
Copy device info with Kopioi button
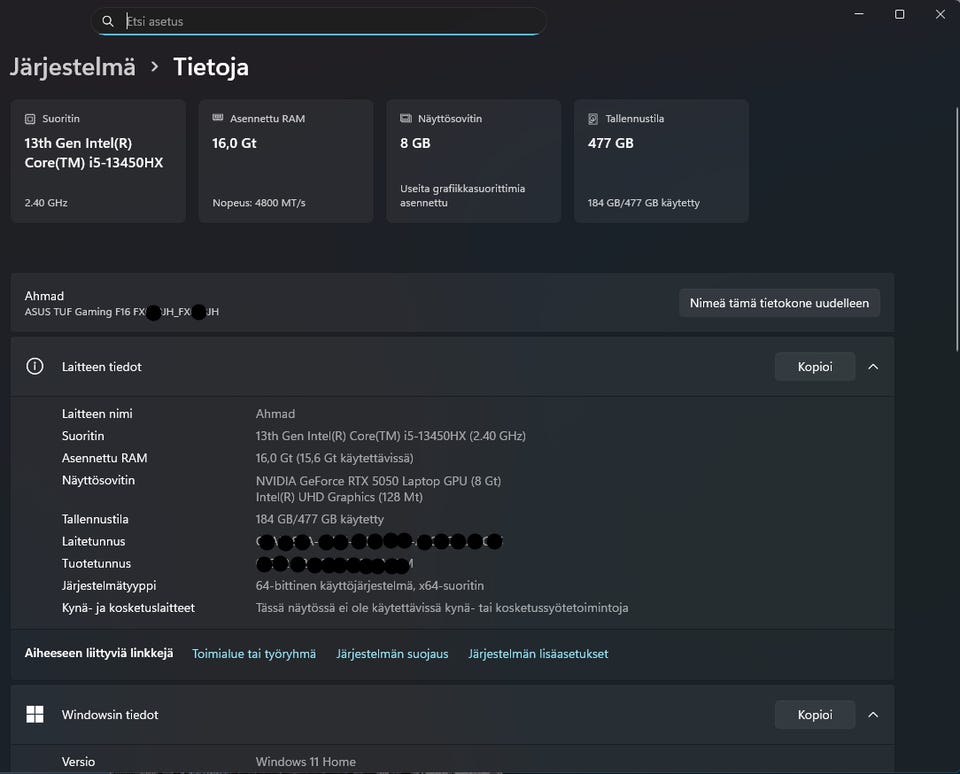pos(815,366)
